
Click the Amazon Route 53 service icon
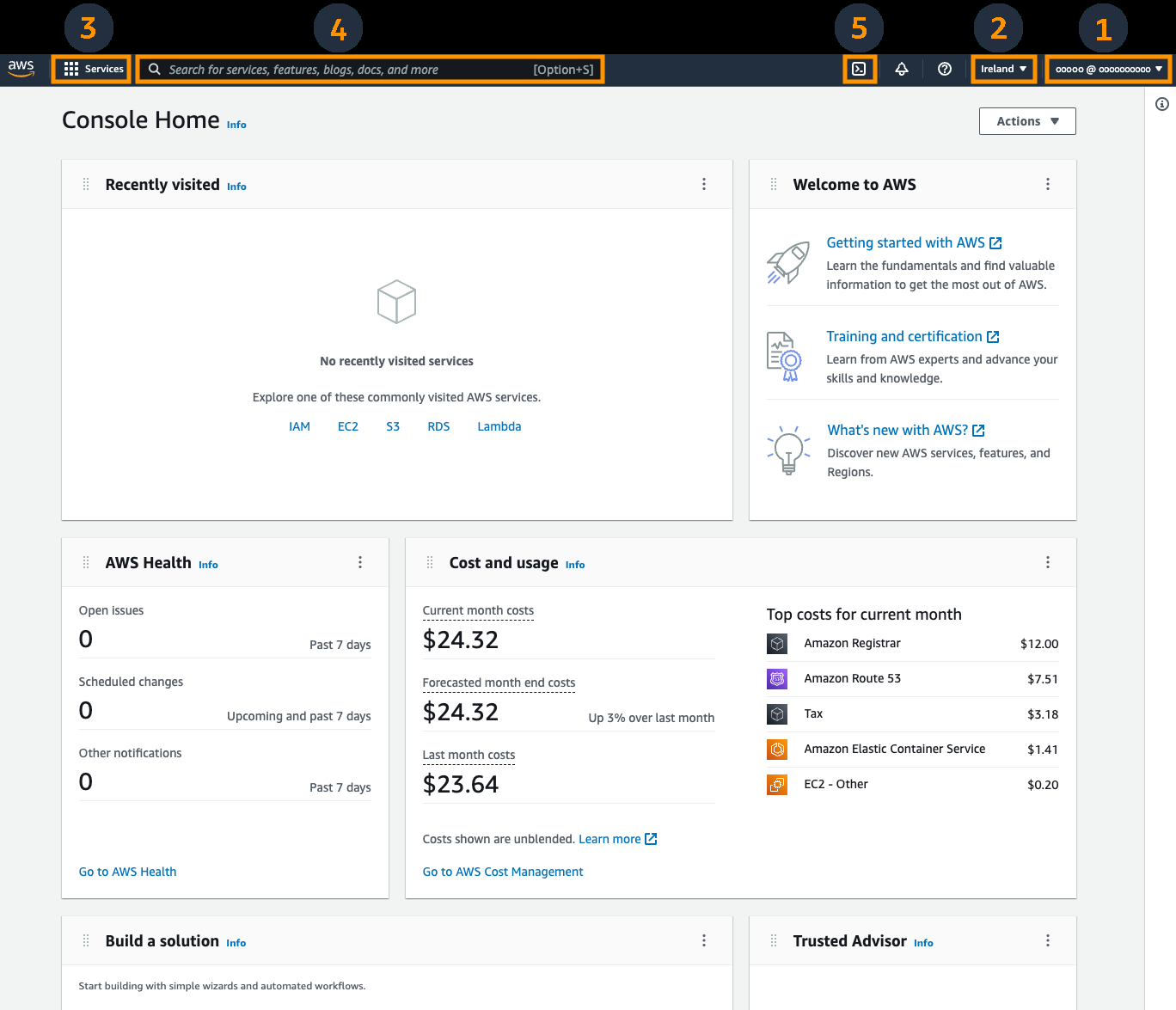pos(776,678)
